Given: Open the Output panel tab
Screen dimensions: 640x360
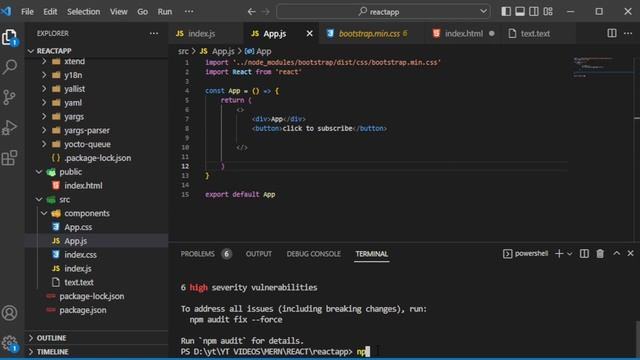Looking at the screenshot, I should coord(259,254).
